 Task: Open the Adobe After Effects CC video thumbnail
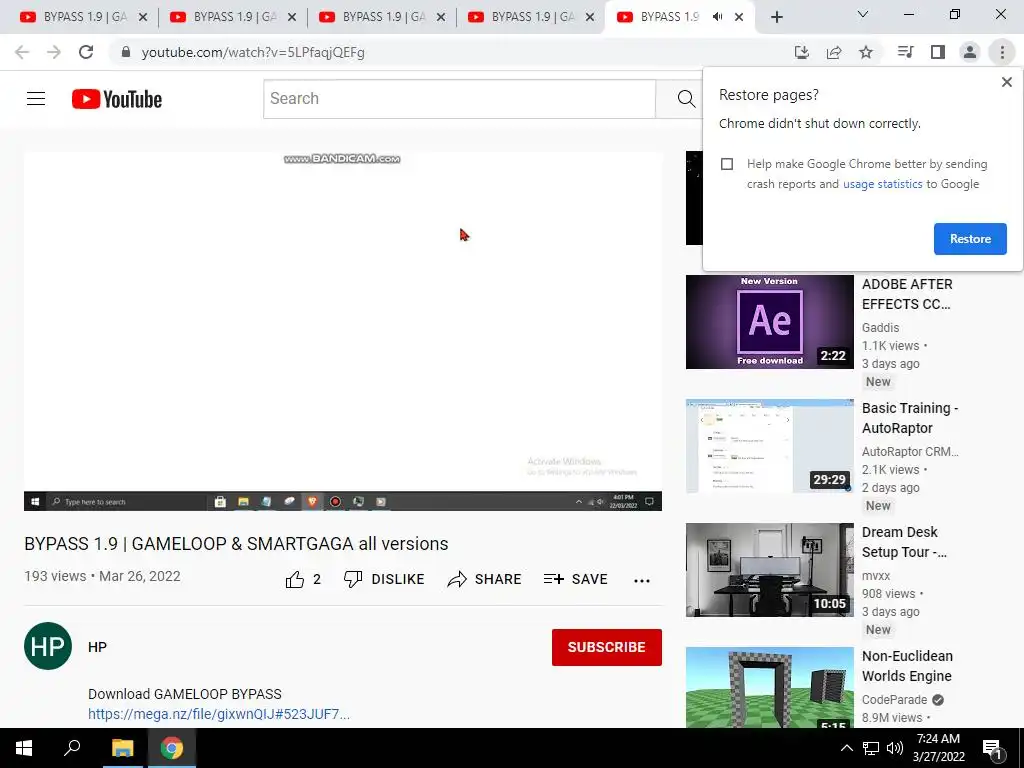pyautogui.click(x=769, y=322)
